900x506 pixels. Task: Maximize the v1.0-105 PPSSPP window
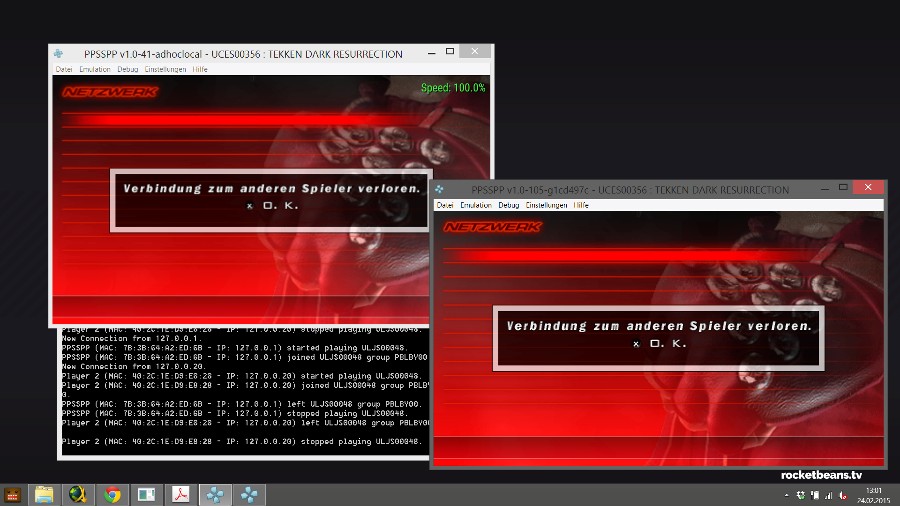coord(843,187)
